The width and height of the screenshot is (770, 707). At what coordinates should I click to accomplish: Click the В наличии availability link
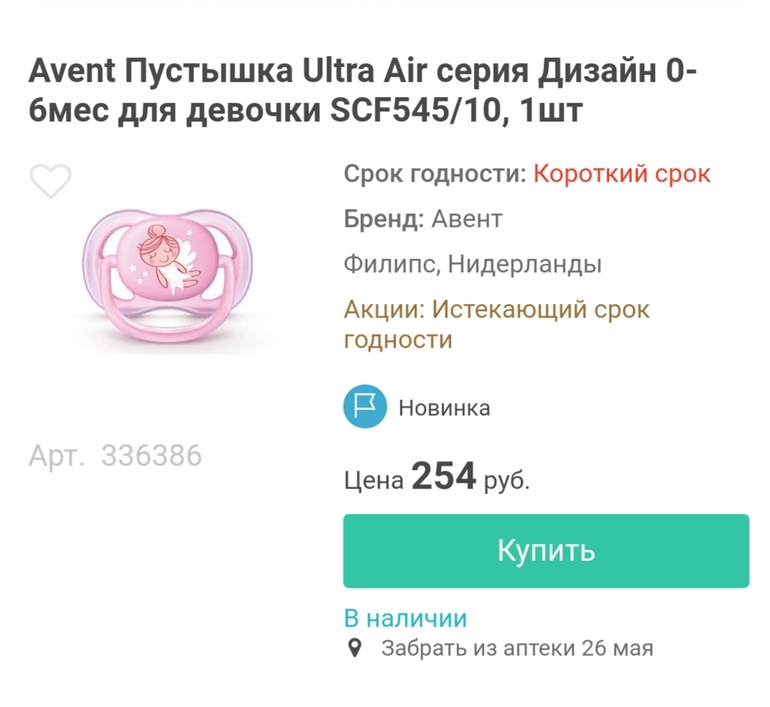(x=405, y=617)
